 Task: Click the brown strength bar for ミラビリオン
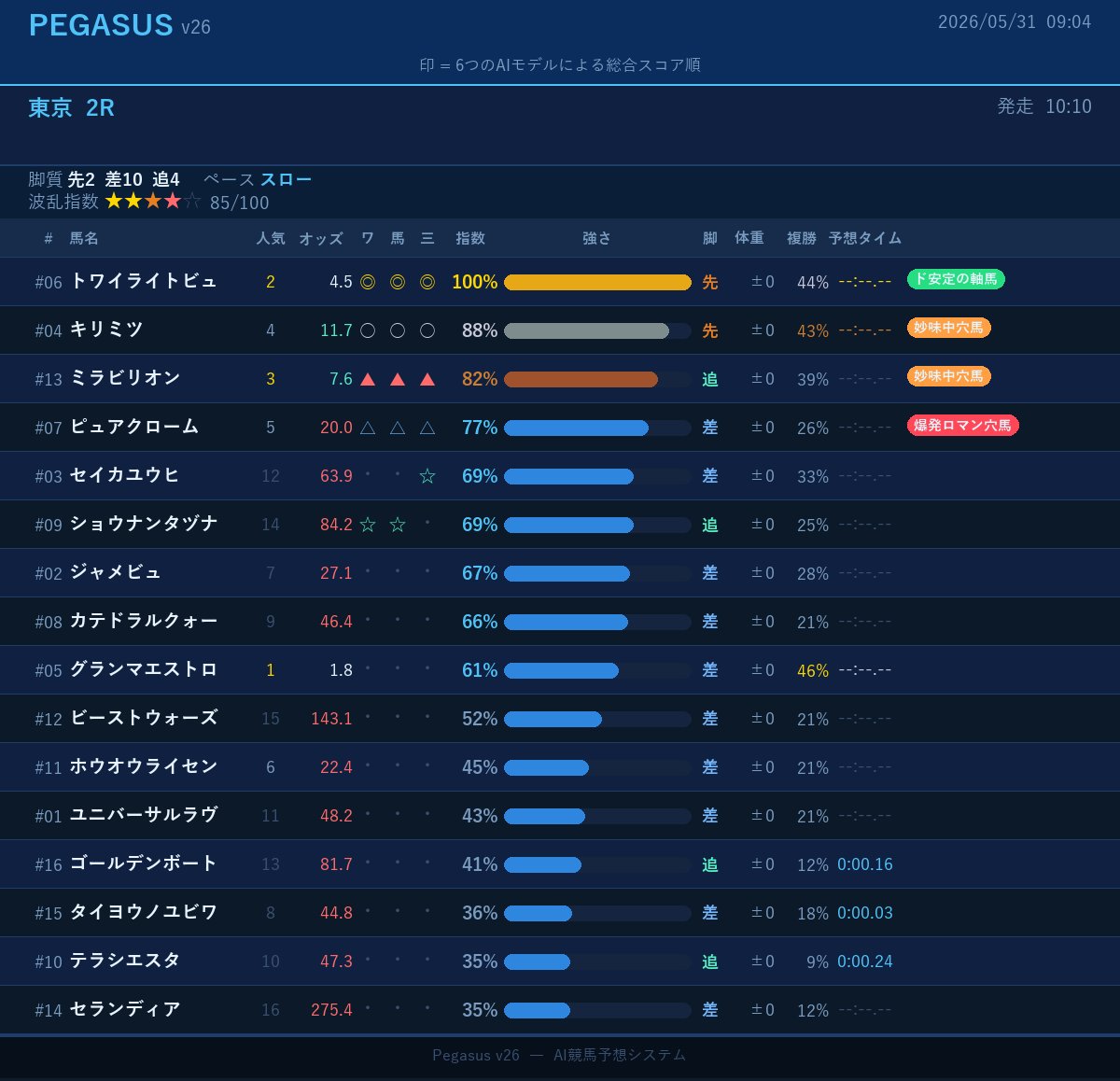coord(581,379)
